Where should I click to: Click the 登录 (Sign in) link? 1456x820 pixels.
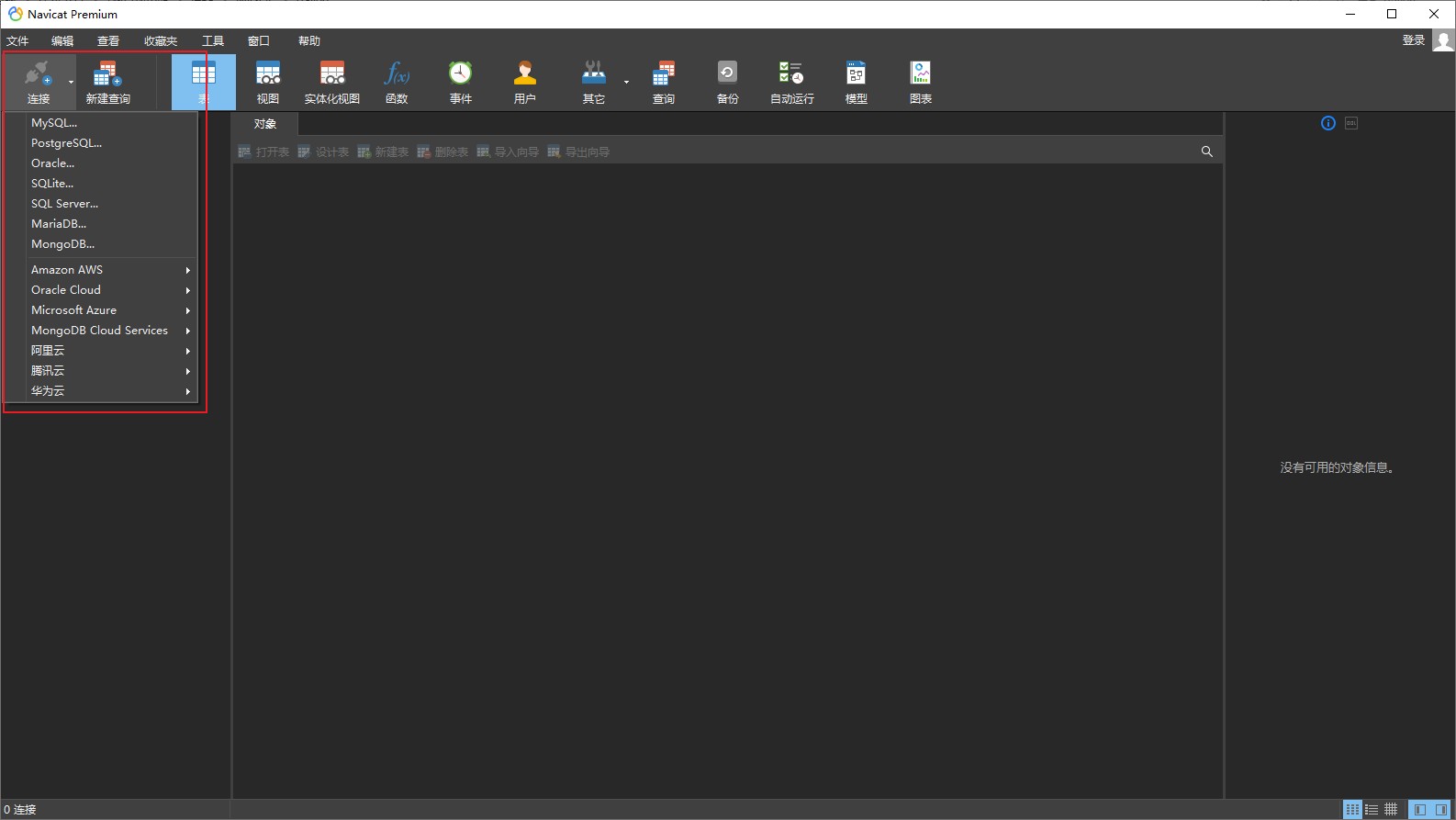coord(1414,40)
